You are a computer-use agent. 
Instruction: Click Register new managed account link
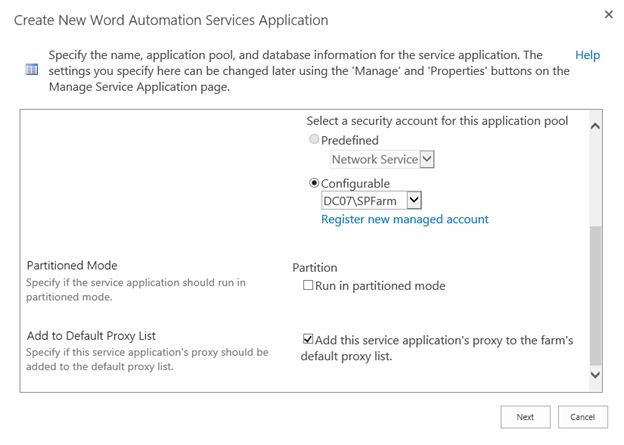pyautogui.click(x=404, y=219)
